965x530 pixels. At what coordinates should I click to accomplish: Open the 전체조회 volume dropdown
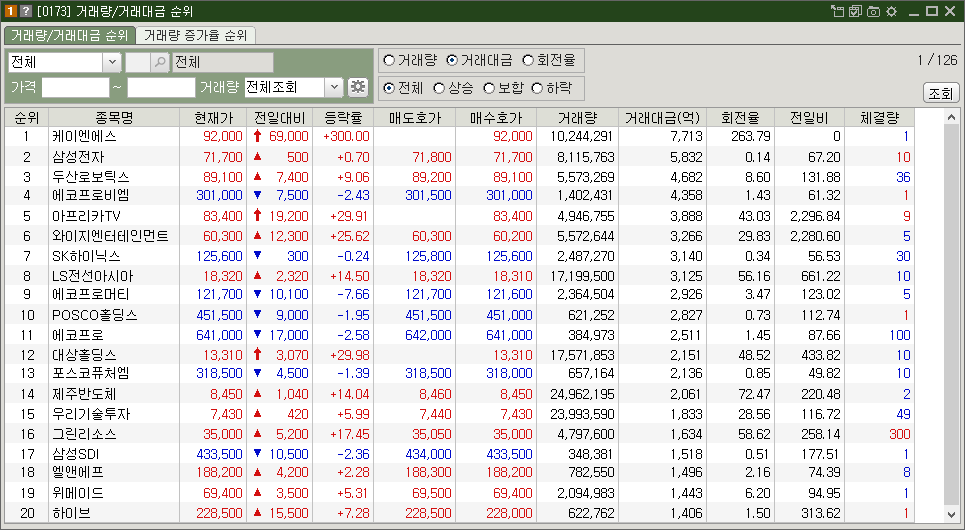334,87
